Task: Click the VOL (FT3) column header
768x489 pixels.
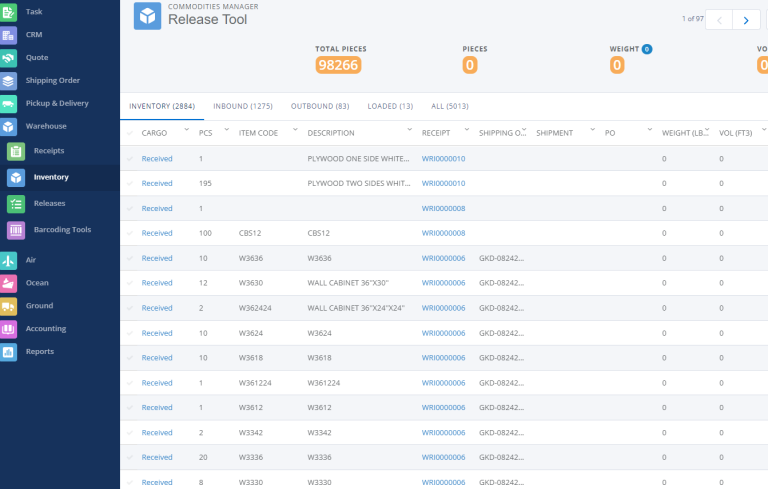Action: 735,133
